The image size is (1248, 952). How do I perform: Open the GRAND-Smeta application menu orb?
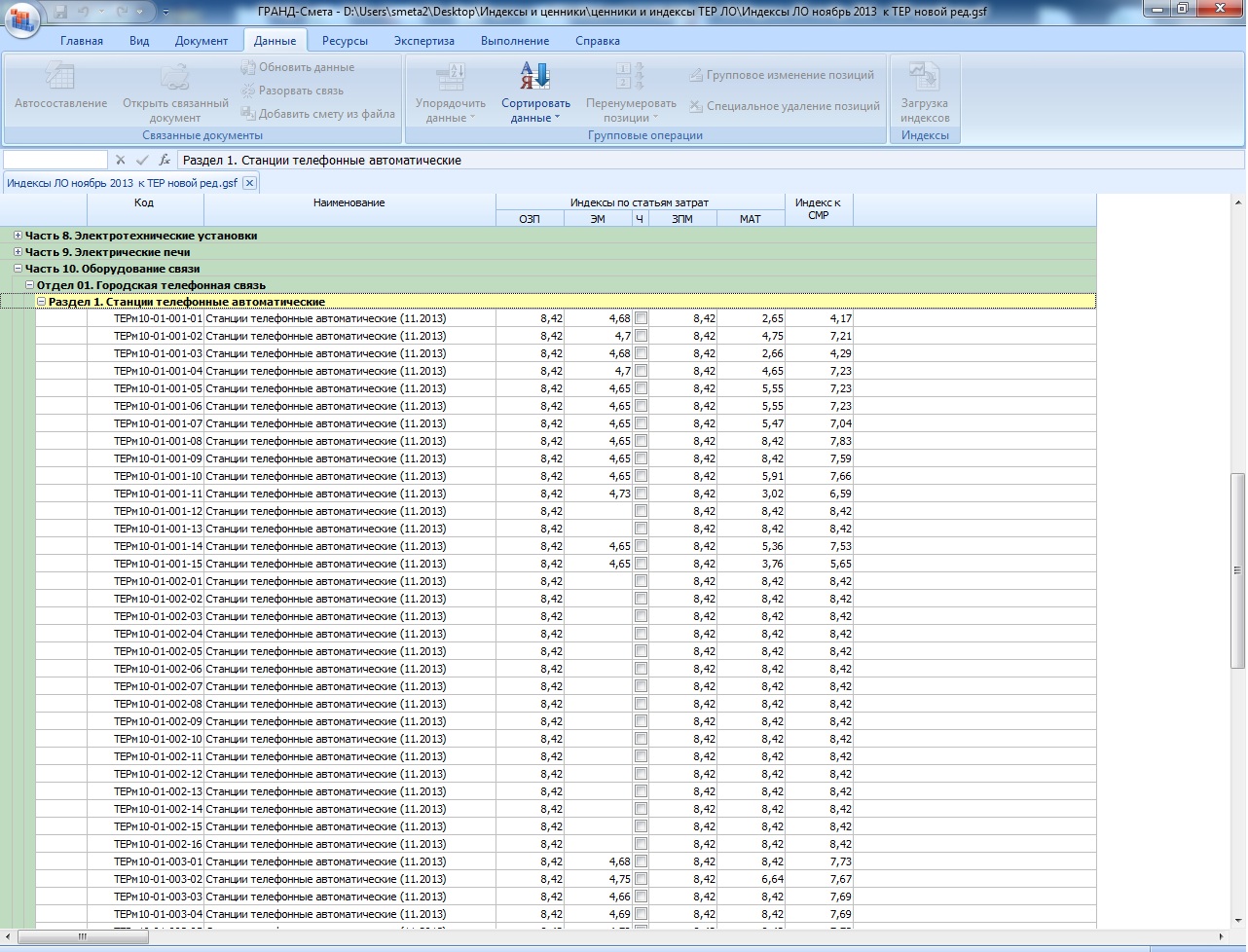coord(21,19)
